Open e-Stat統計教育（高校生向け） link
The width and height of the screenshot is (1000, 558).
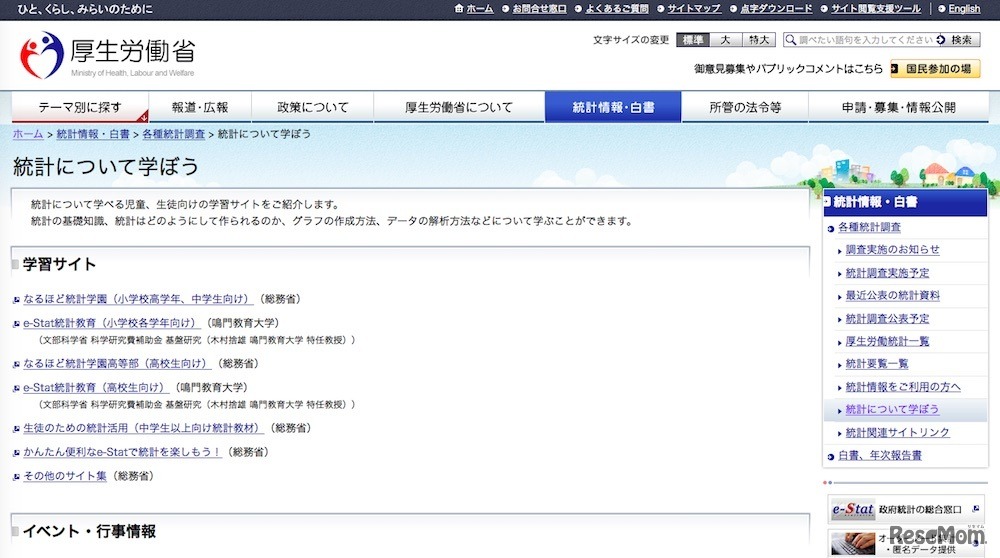pyautogui.click(x=96, y=387)
